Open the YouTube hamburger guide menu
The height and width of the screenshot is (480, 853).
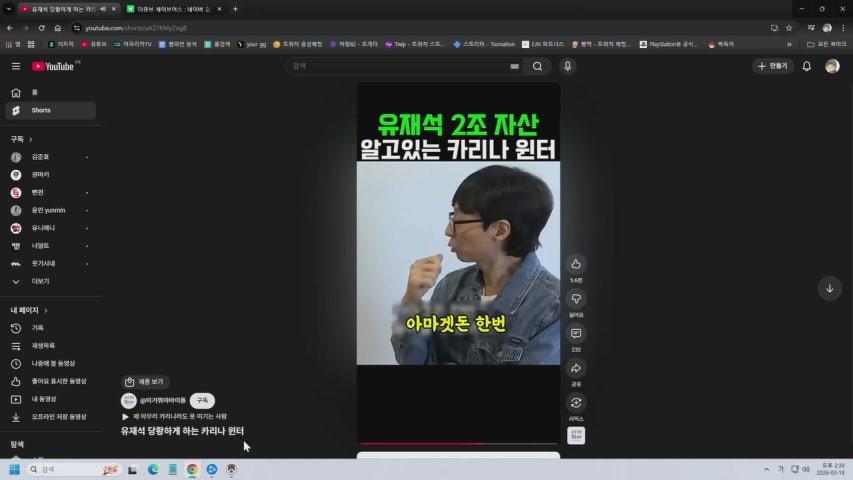point(16,66)
